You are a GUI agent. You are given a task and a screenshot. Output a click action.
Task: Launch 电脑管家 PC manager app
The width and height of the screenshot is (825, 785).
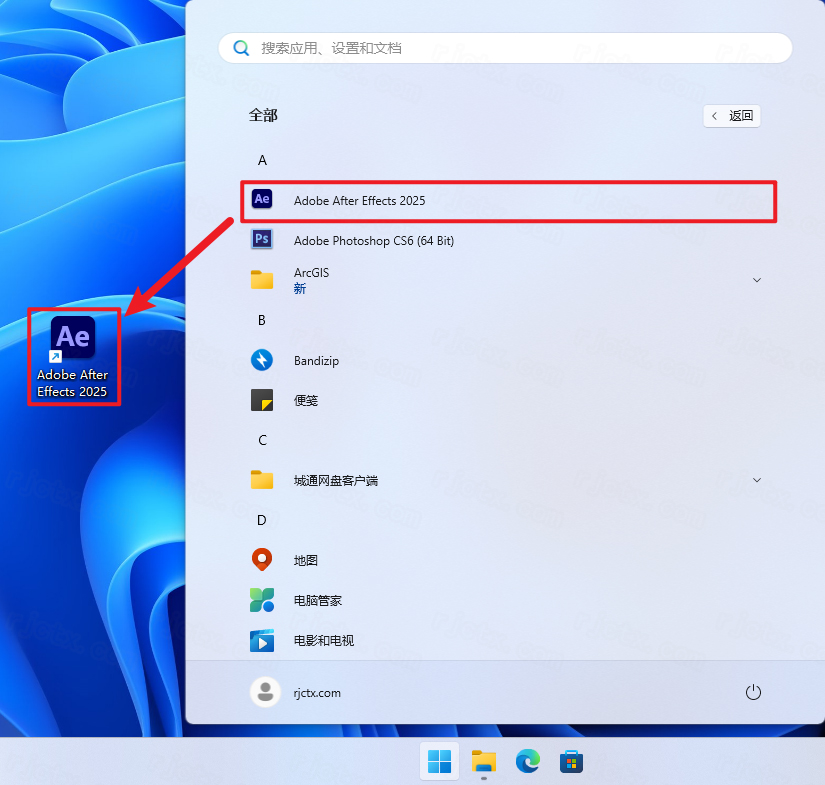(x=317, y=600)
